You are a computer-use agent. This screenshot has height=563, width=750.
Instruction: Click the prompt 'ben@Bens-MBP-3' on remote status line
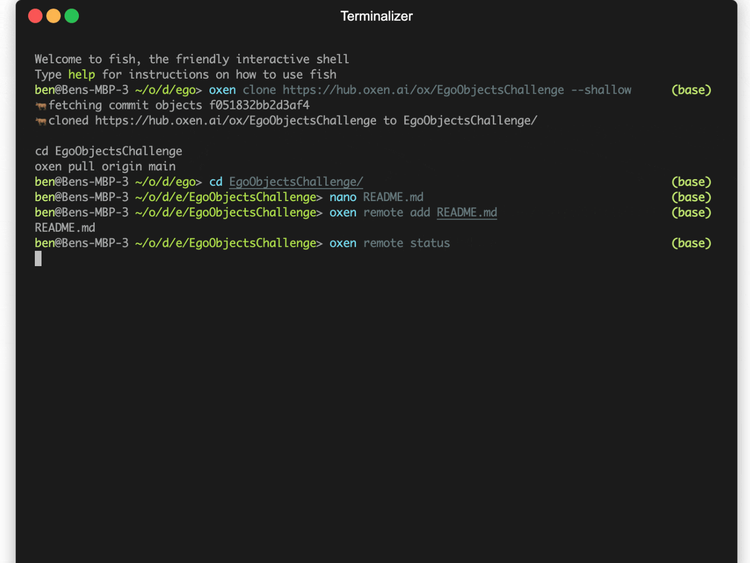coord(82,243)
